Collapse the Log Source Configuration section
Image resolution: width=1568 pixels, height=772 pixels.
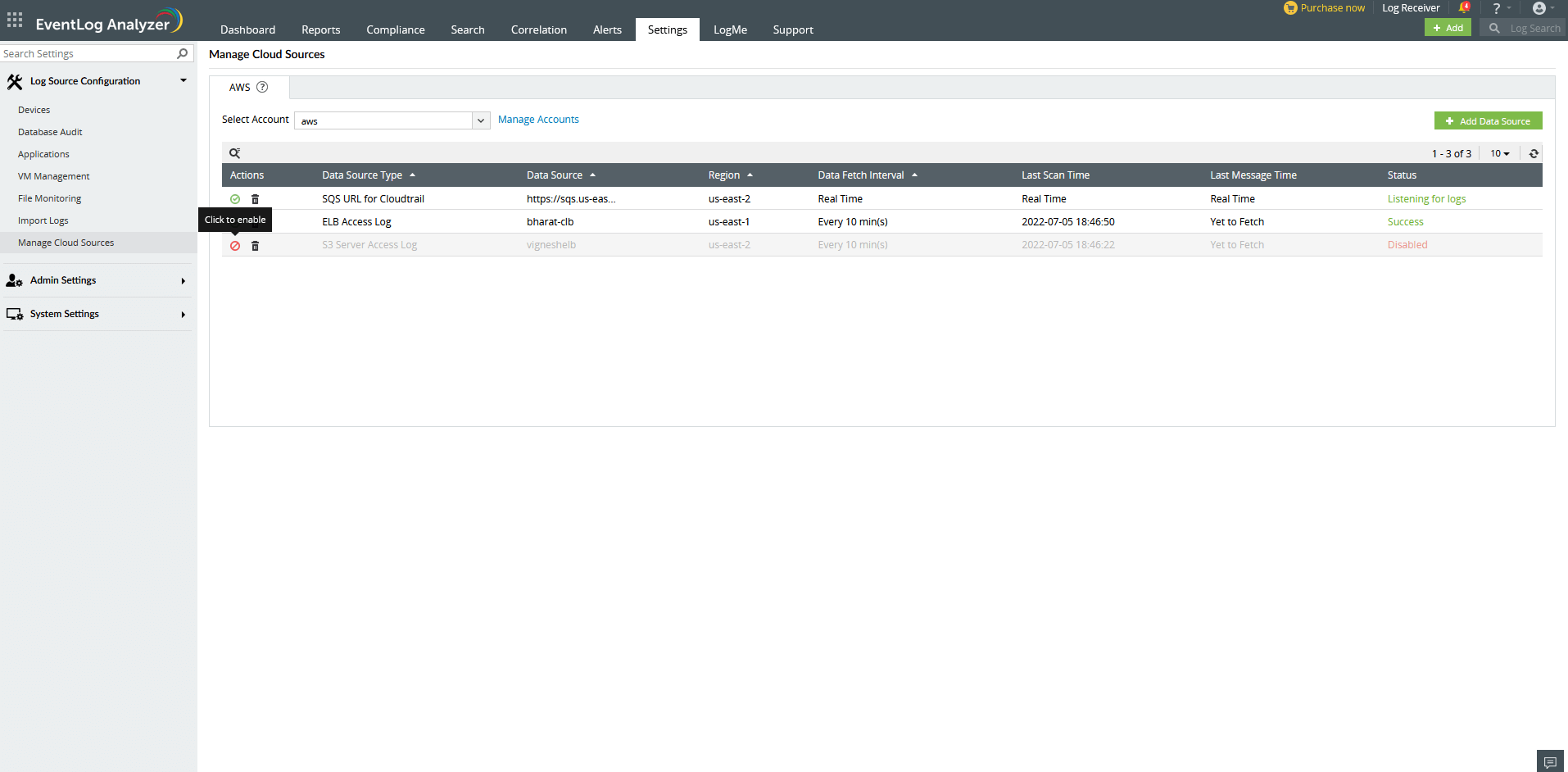(183, 80)
